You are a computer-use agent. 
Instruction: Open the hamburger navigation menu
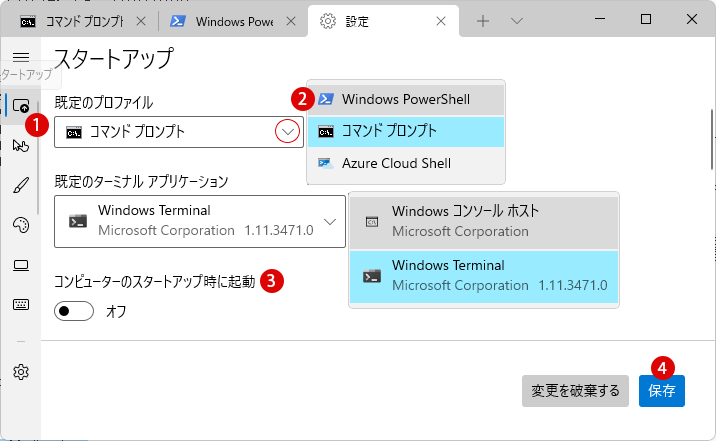point(21,57)
